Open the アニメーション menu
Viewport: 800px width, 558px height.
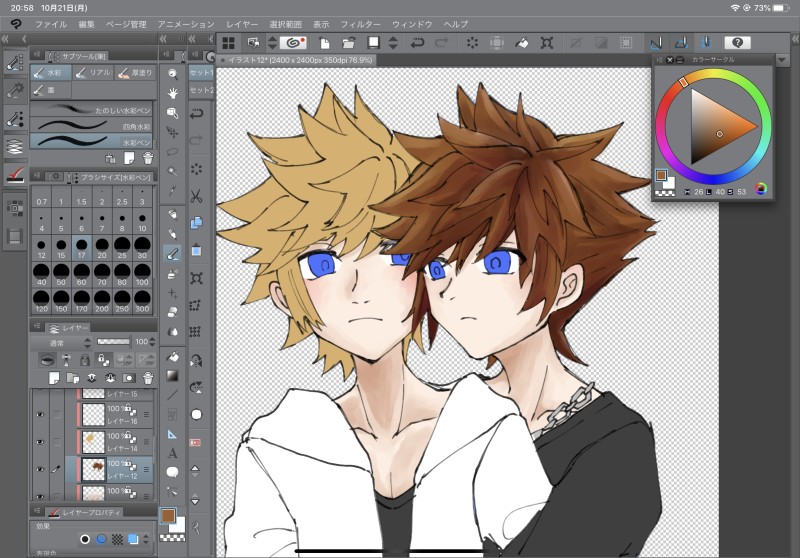coord(186,24)
